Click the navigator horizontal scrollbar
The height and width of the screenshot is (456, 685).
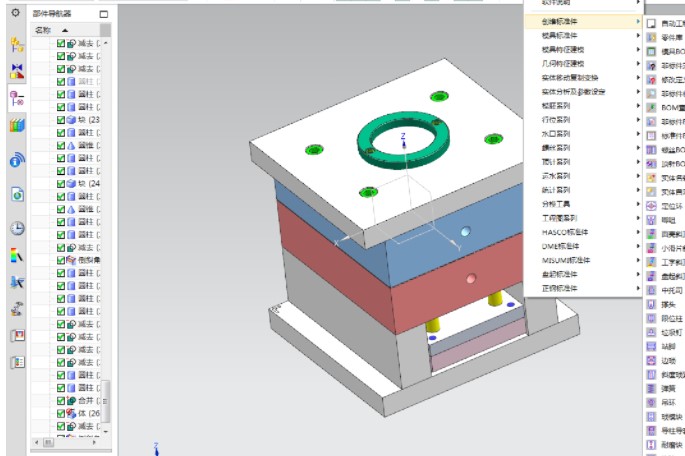[x=70, y=440]
